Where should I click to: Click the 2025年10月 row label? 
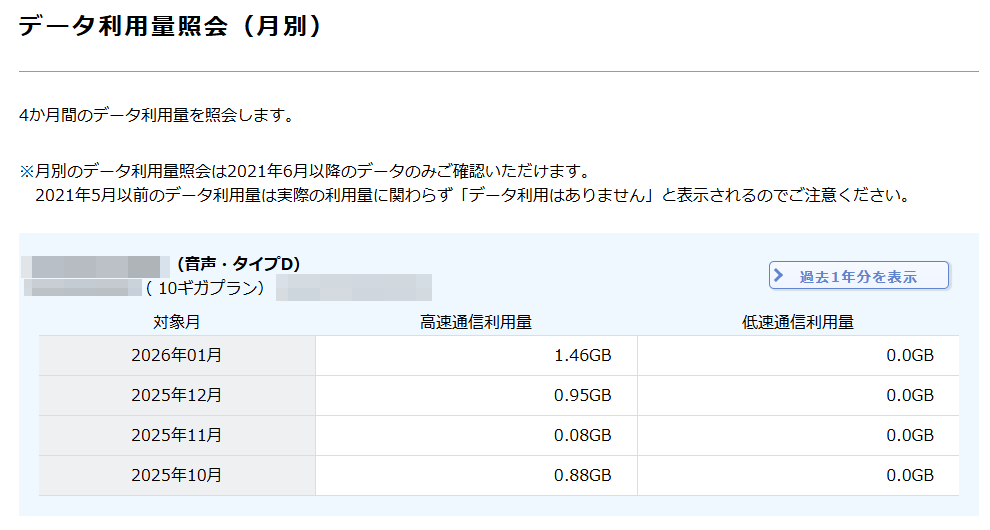(176, 475)
